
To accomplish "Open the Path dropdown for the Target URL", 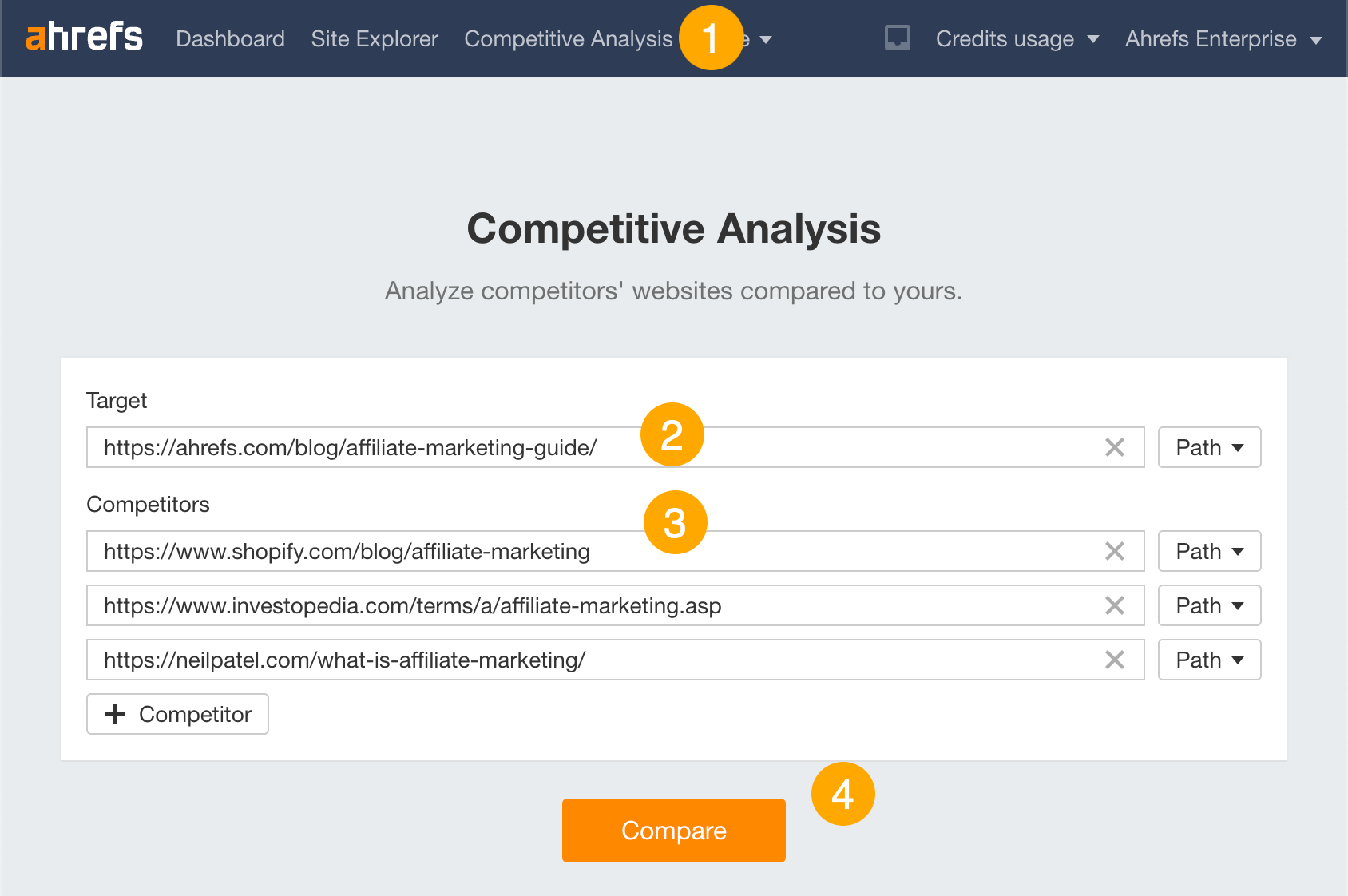I will click(1208, 448).
